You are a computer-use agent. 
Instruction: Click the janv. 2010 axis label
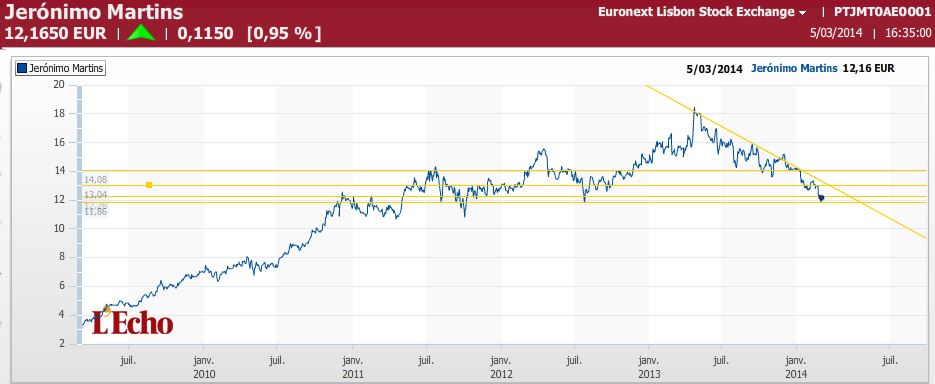pyautogui.click(x=203, y=367)
